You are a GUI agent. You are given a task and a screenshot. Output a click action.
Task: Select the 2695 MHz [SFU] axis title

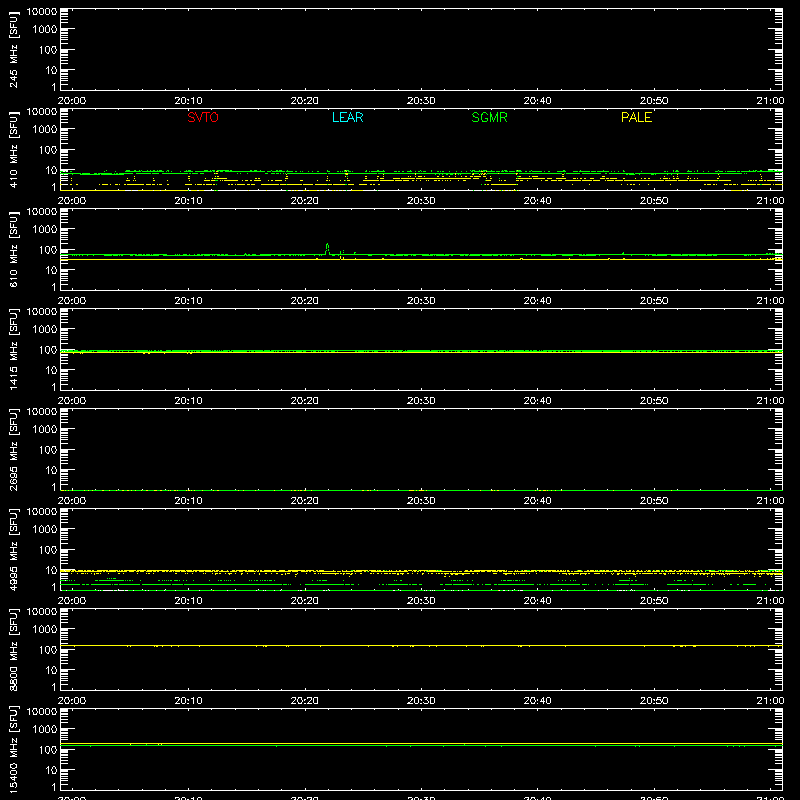click(14, 449)
